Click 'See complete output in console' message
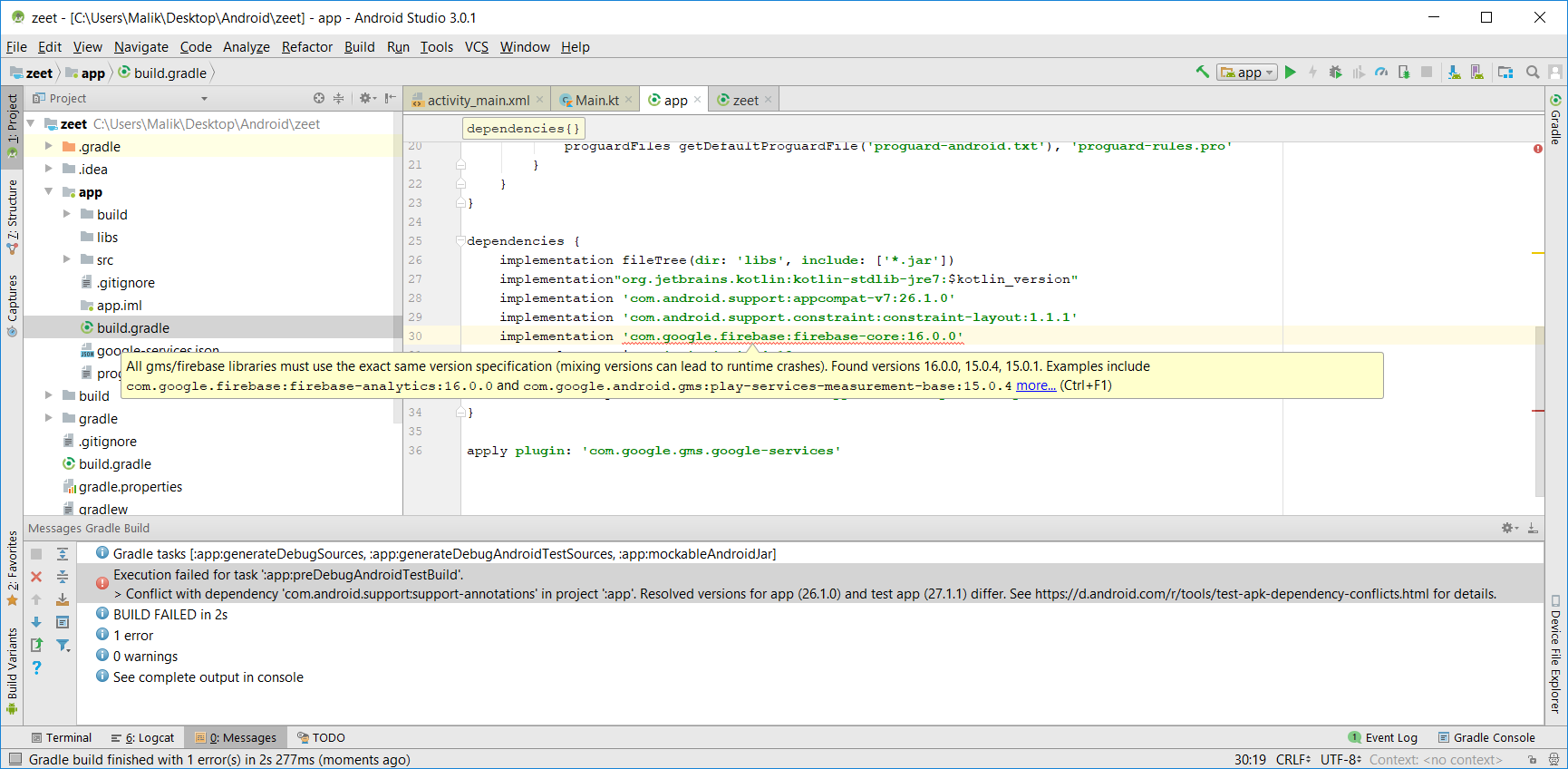The width and height of the screenshot is (1568, 769). click(x=208, y=677)
